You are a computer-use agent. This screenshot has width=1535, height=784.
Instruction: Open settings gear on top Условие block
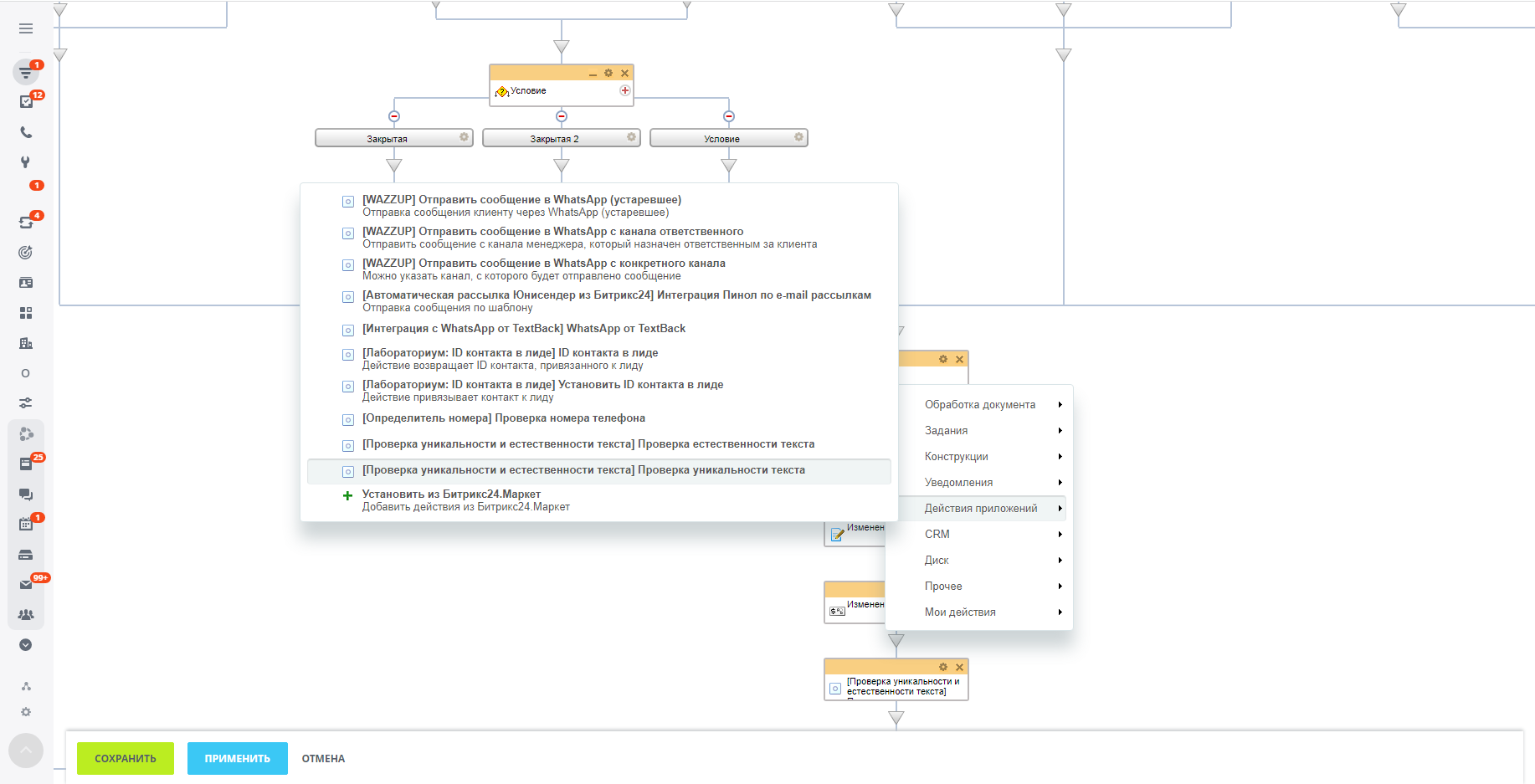(608, 74)
